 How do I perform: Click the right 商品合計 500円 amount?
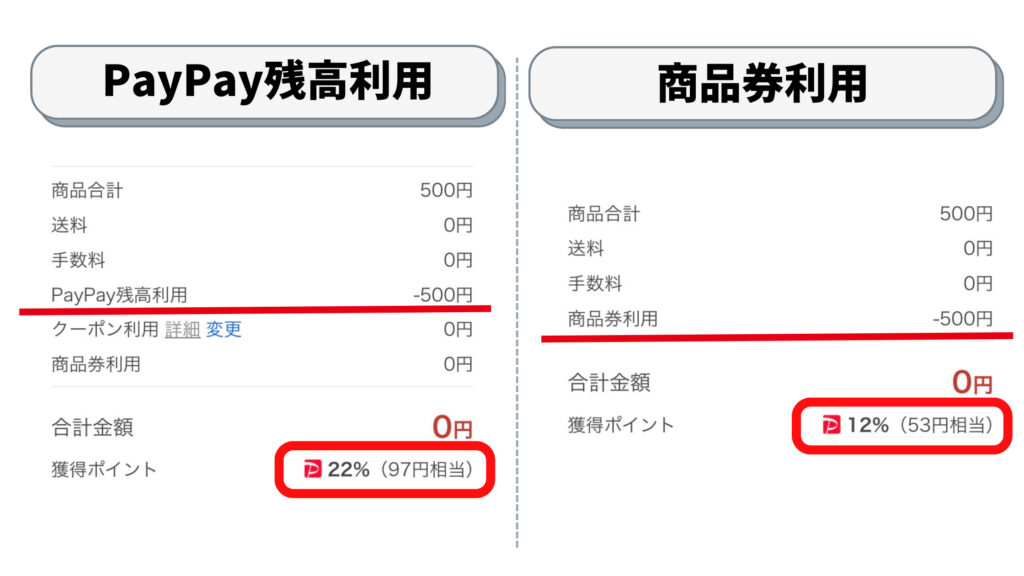pos(966,214)
